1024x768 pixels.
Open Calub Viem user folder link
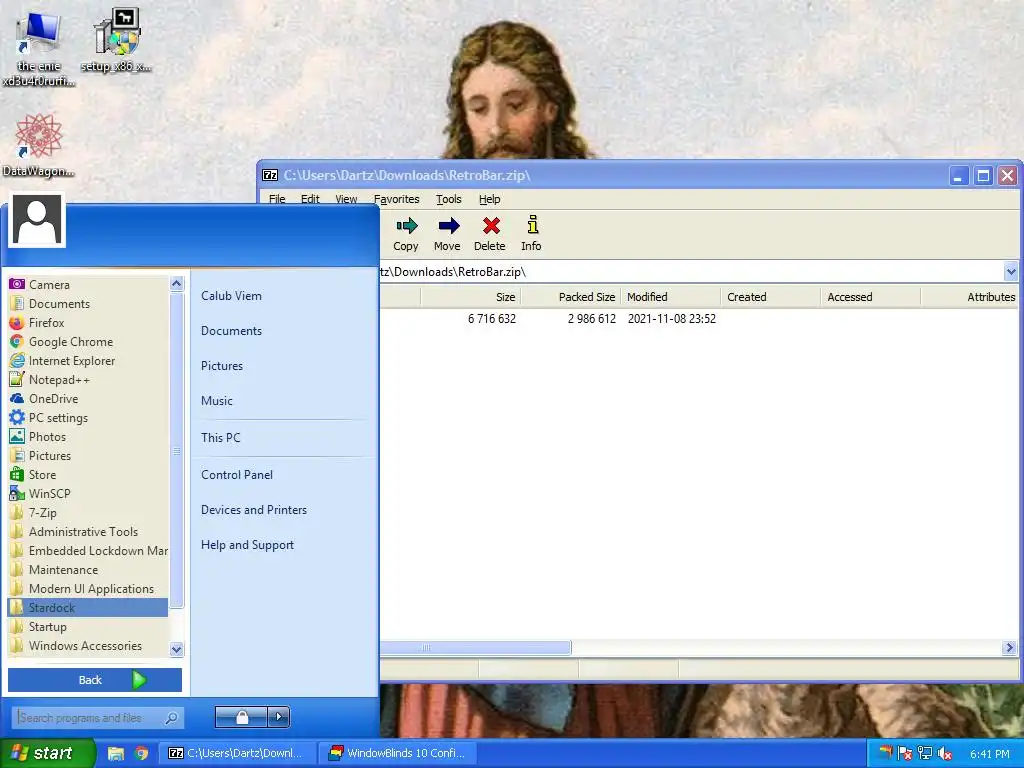(x=231, y=296)
